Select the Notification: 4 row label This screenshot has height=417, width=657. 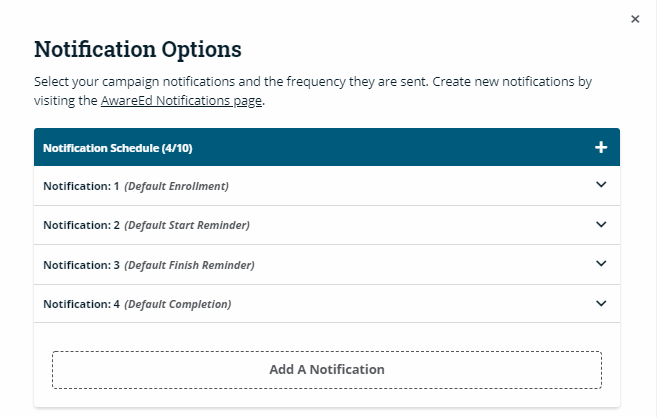[81, 304]
